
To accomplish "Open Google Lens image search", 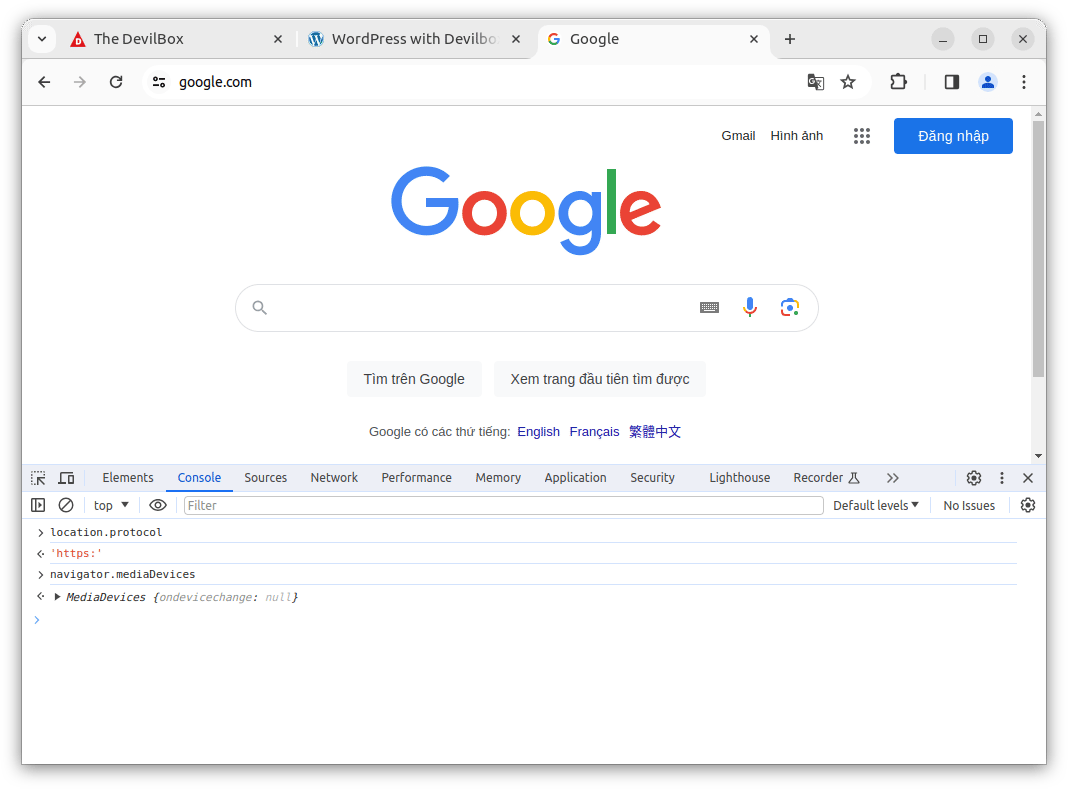I will click(789, 307).
